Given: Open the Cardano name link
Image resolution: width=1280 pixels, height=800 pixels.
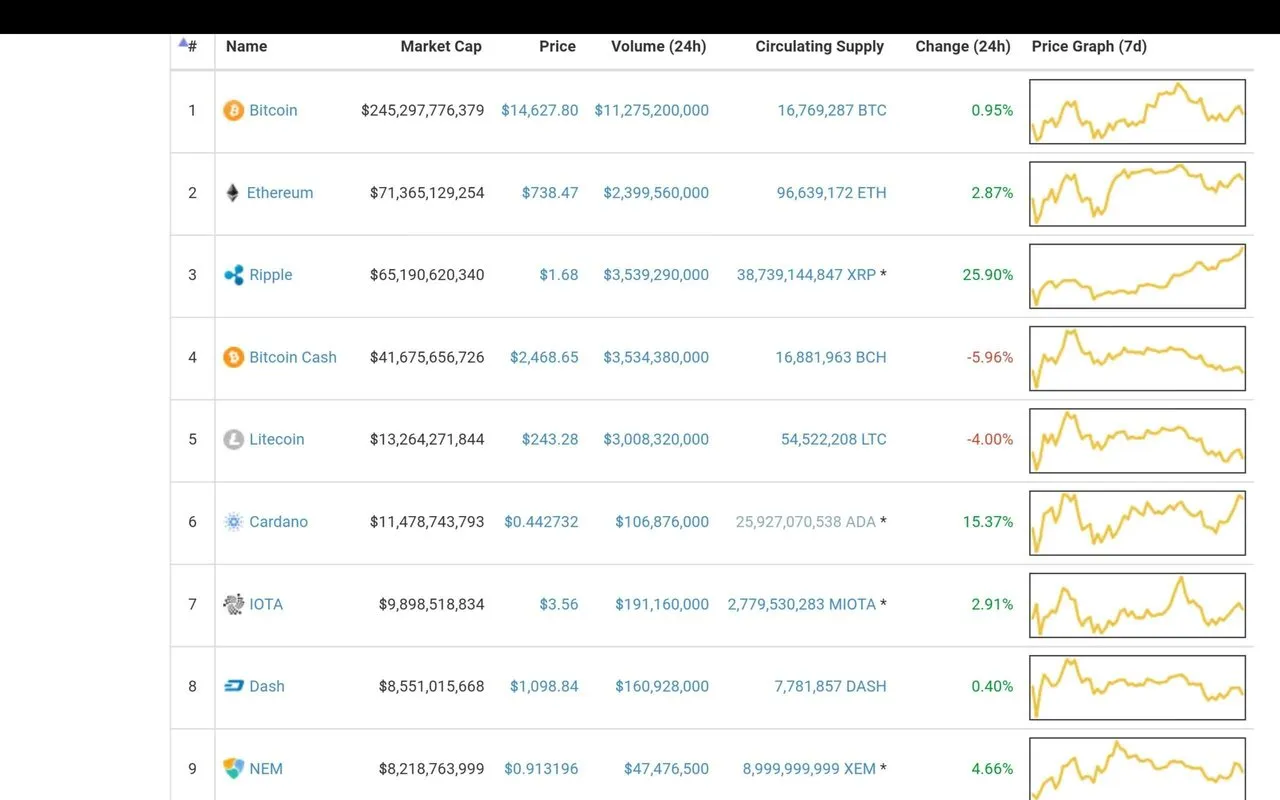Looking at the screenshot, I should coord(278,522).
